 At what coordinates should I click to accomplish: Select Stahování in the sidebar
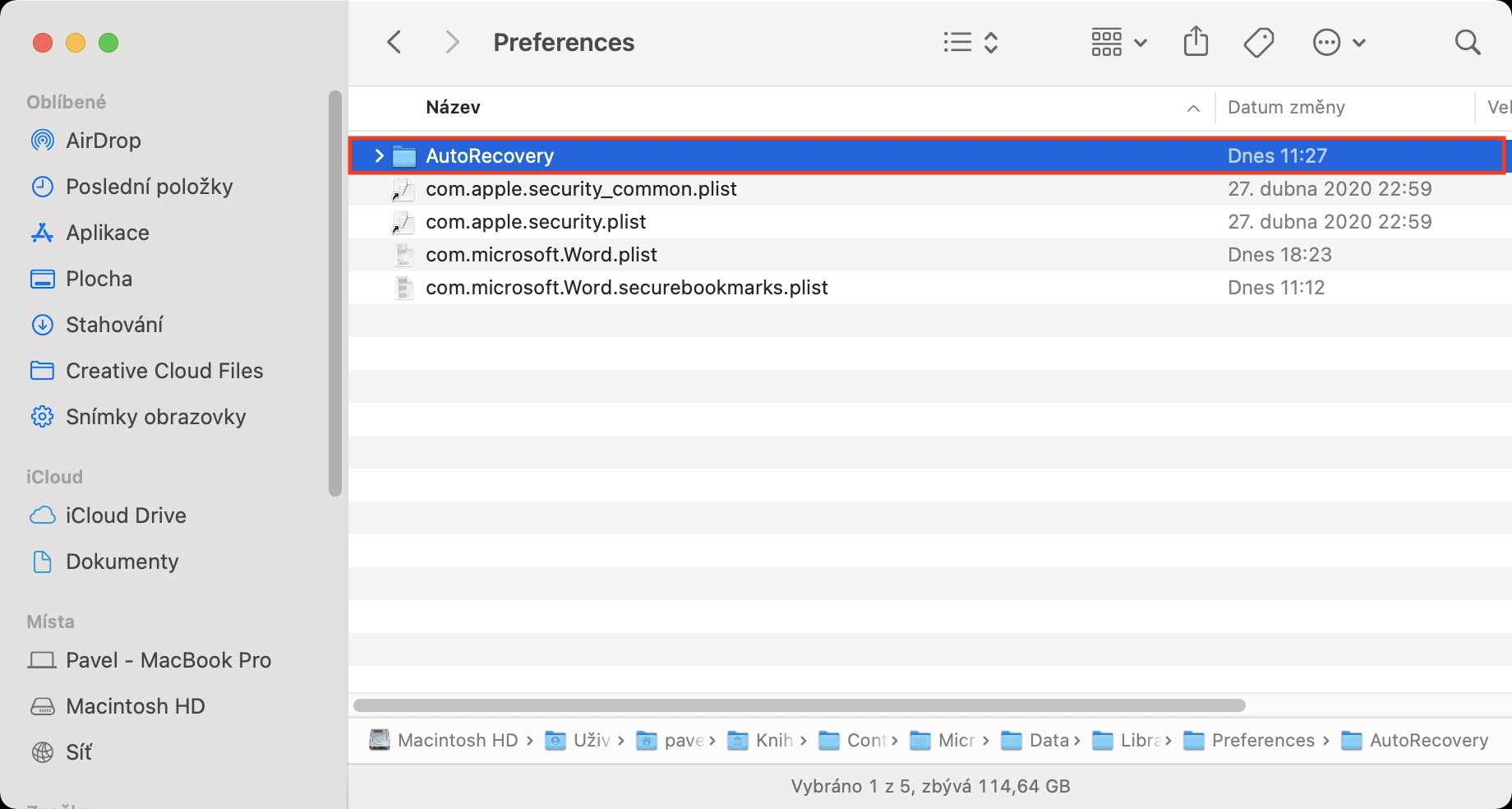pos(113,325)
